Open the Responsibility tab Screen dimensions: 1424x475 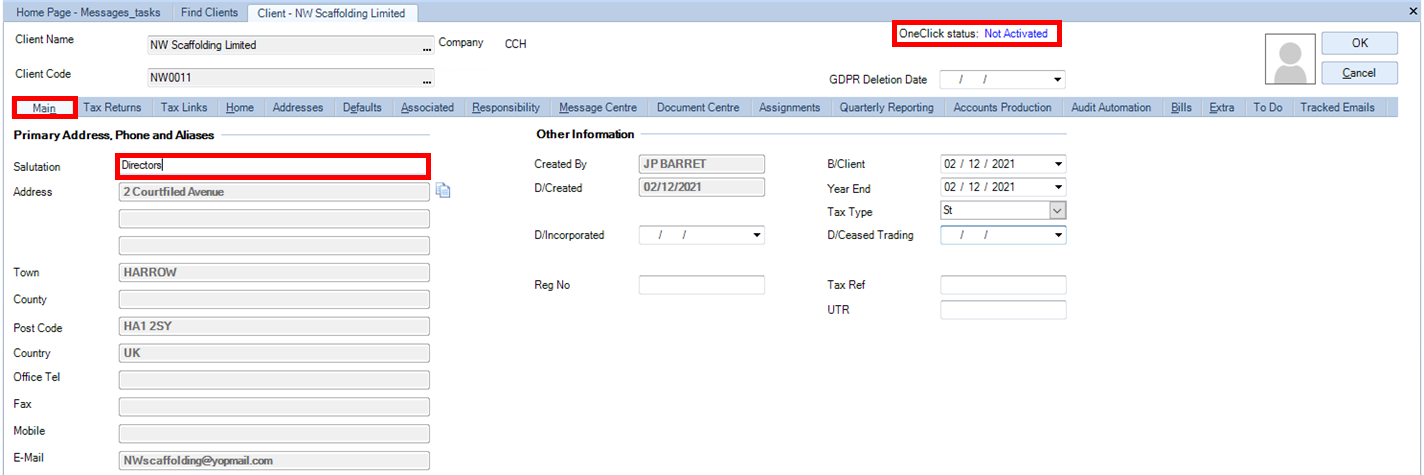(x=506, y=107)
